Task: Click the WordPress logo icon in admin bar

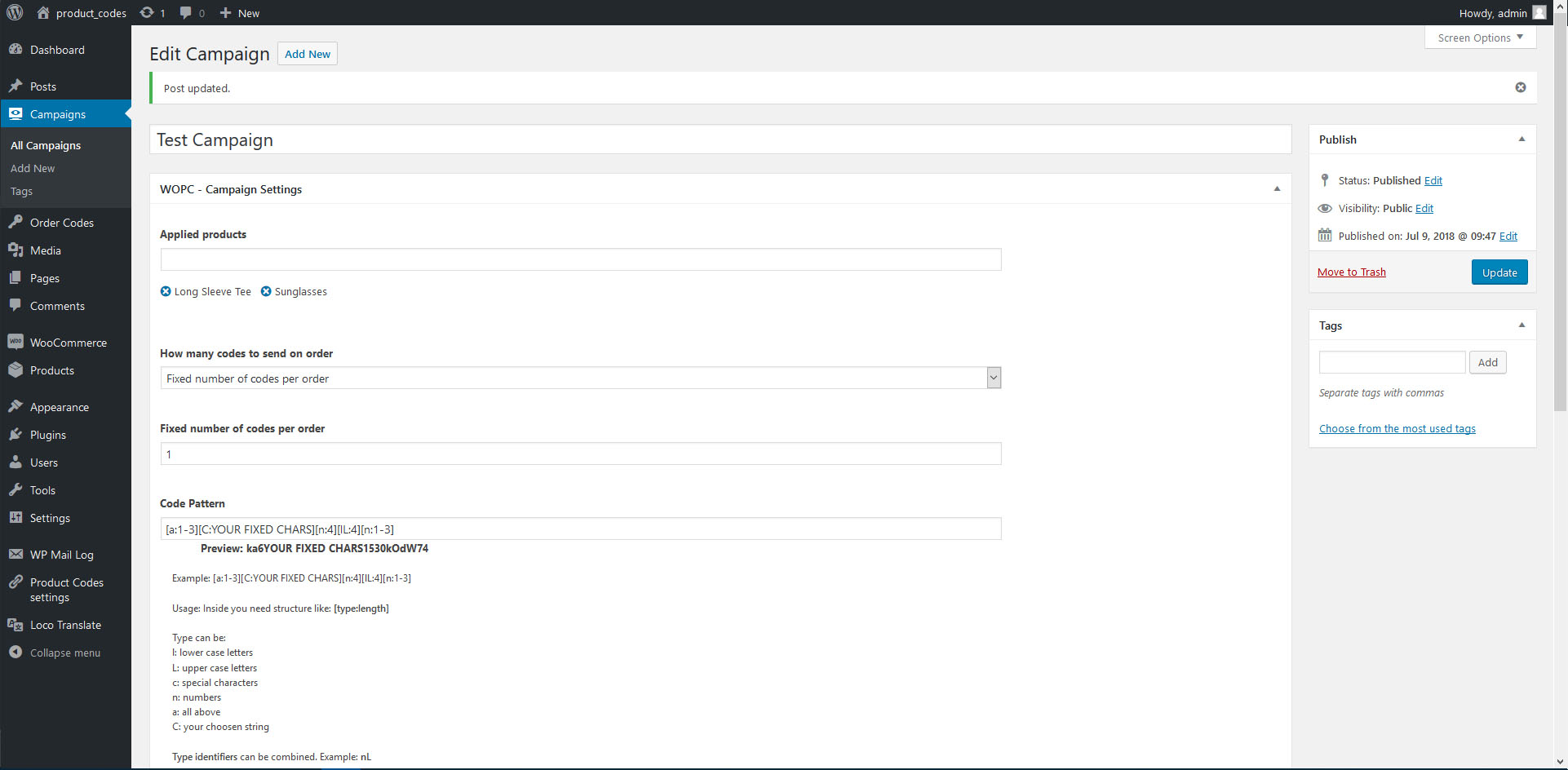Action: pyautogui.click(x=15, y=12)
